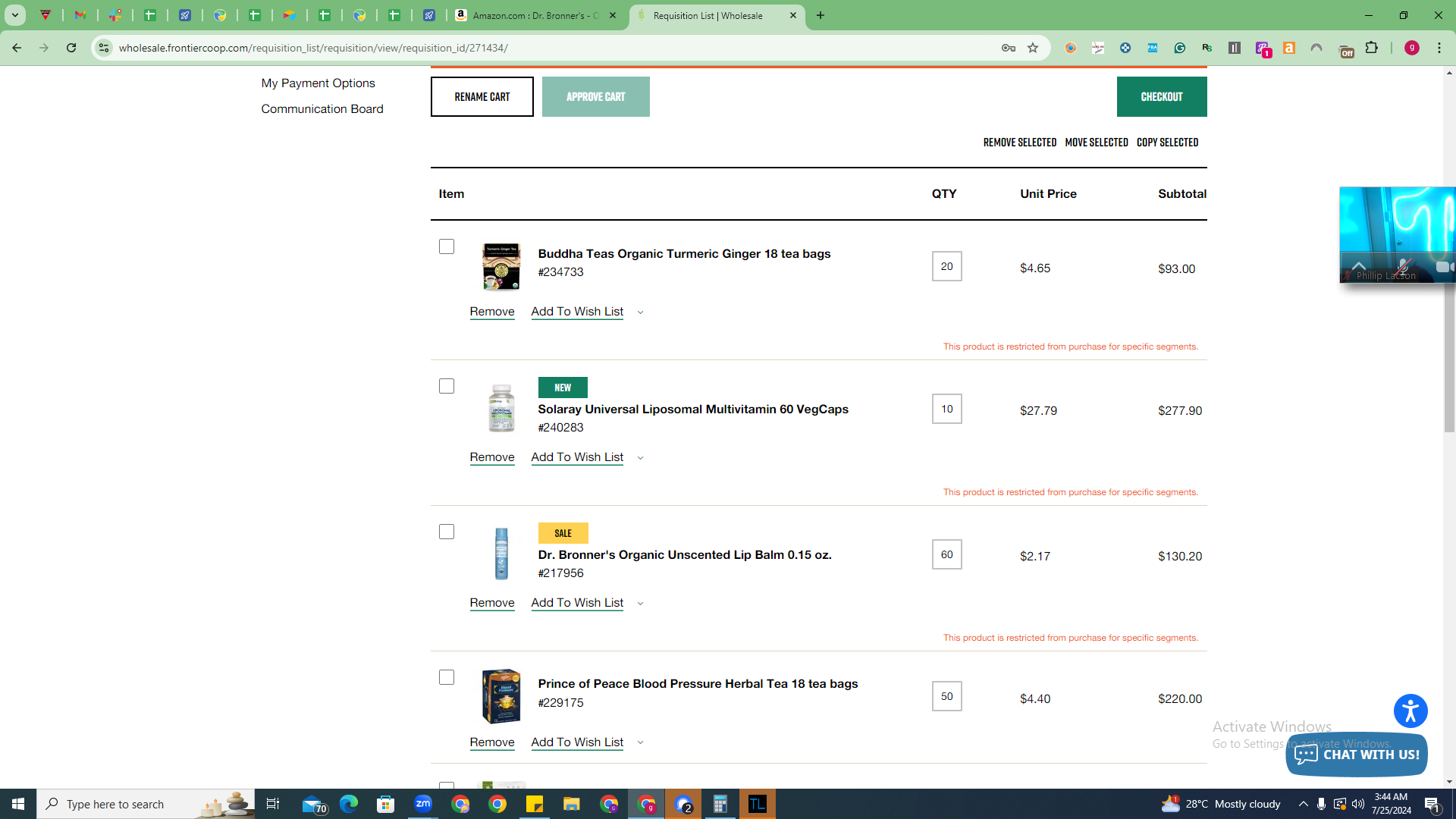Click the address bar URL
Viewport: 1456px width, 819px height.
313,48
